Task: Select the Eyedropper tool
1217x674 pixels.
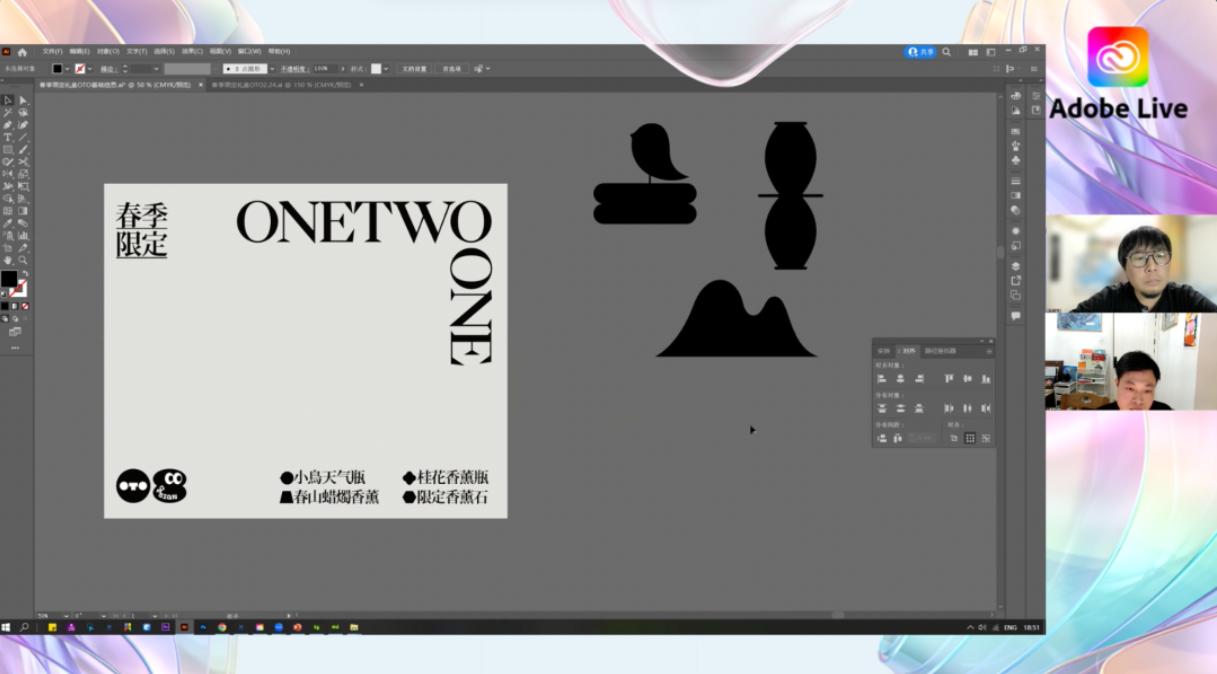Action: [x=7, y=223]
